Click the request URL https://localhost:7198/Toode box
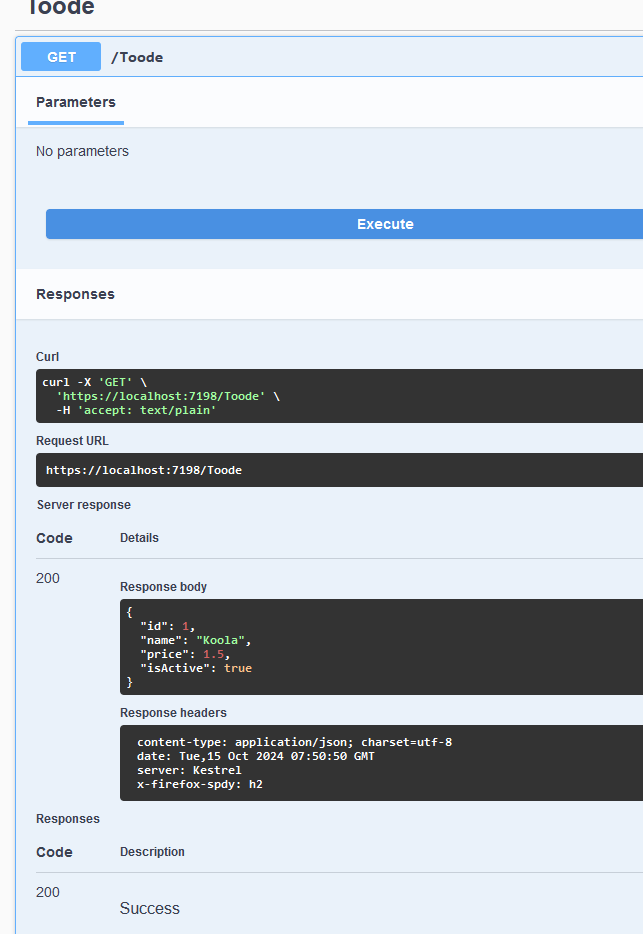This screenshot has width=643, height=934. coord(339,470)
